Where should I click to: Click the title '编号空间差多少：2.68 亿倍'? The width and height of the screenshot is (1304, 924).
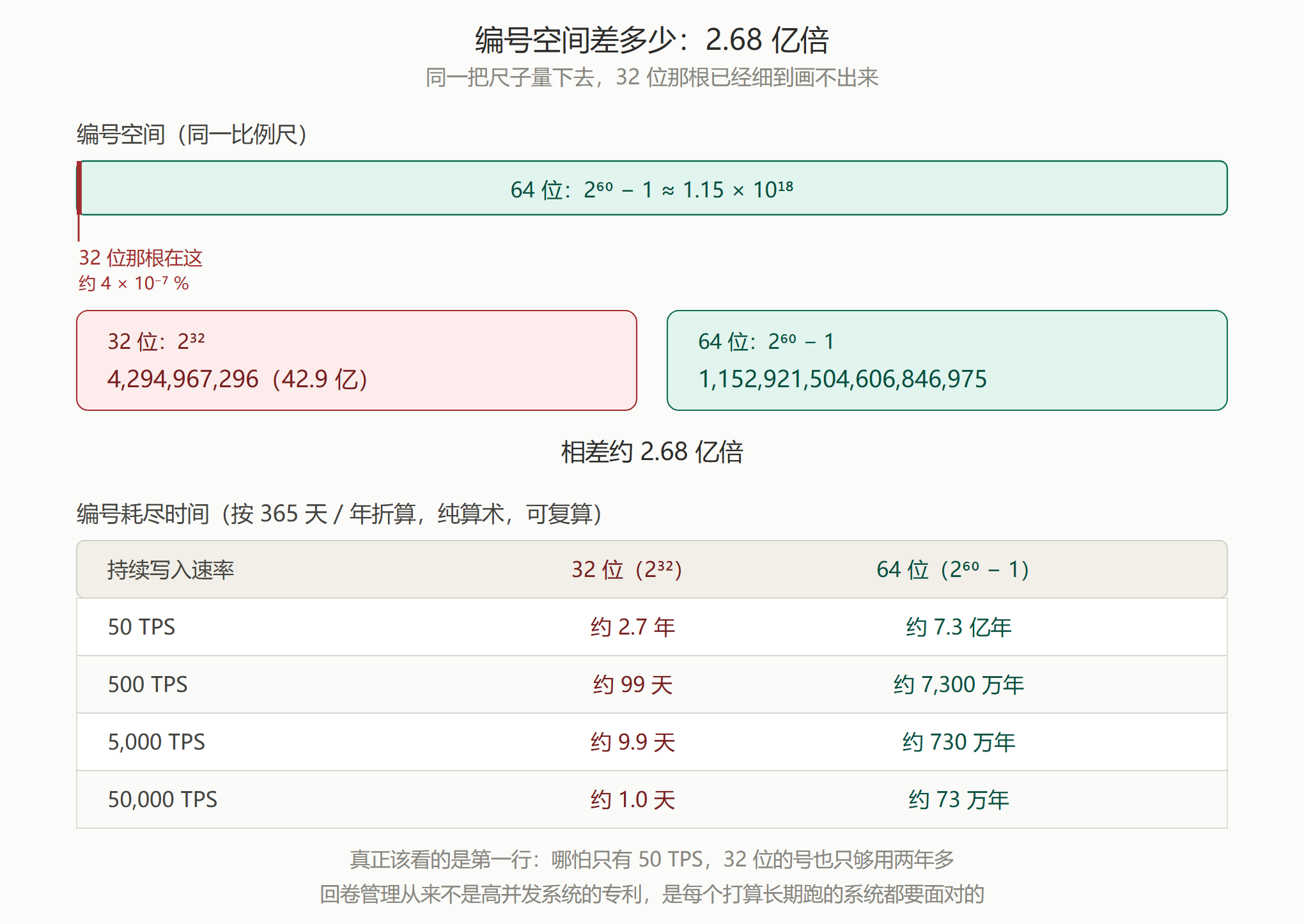tap(652, 40)
